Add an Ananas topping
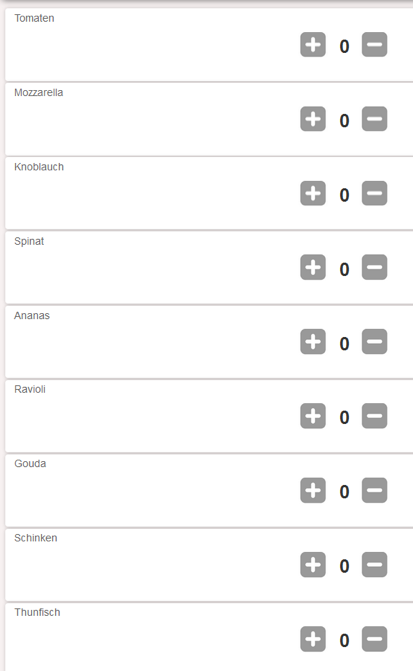Viewport: 413px width, 671px height. (x=313, y=342)
